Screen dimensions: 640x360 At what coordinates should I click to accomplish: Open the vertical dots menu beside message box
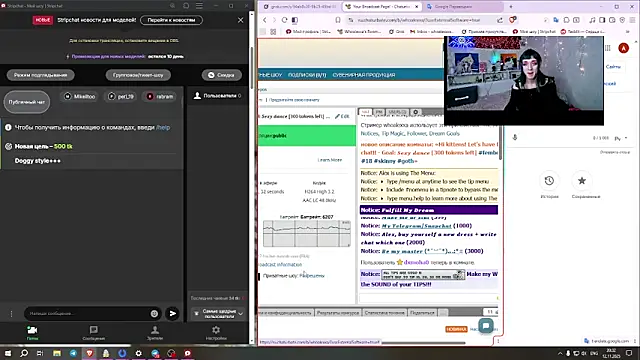click(x=11, y=313)
